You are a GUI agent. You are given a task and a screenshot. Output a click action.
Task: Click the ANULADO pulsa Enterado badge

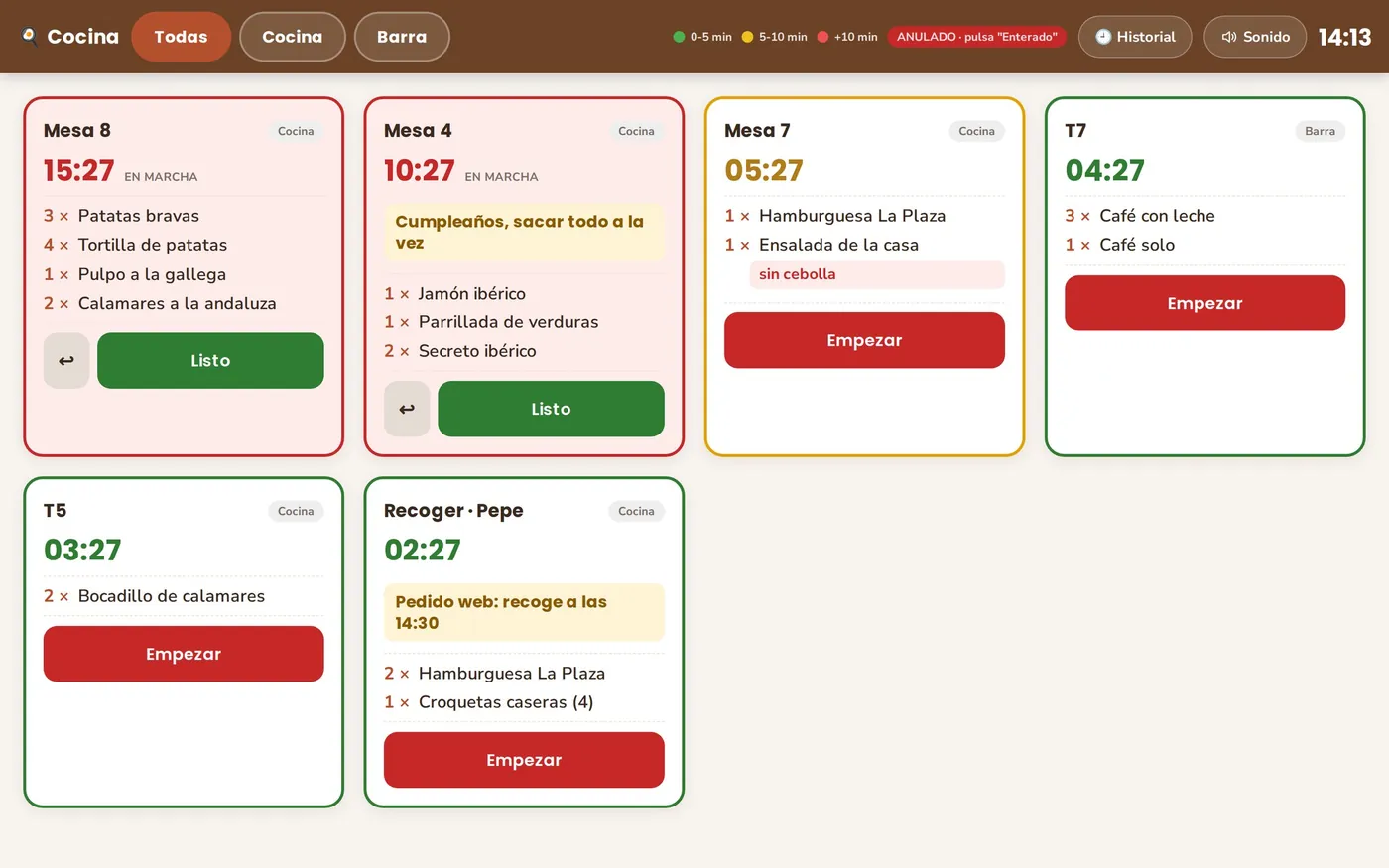click(976, 37)
